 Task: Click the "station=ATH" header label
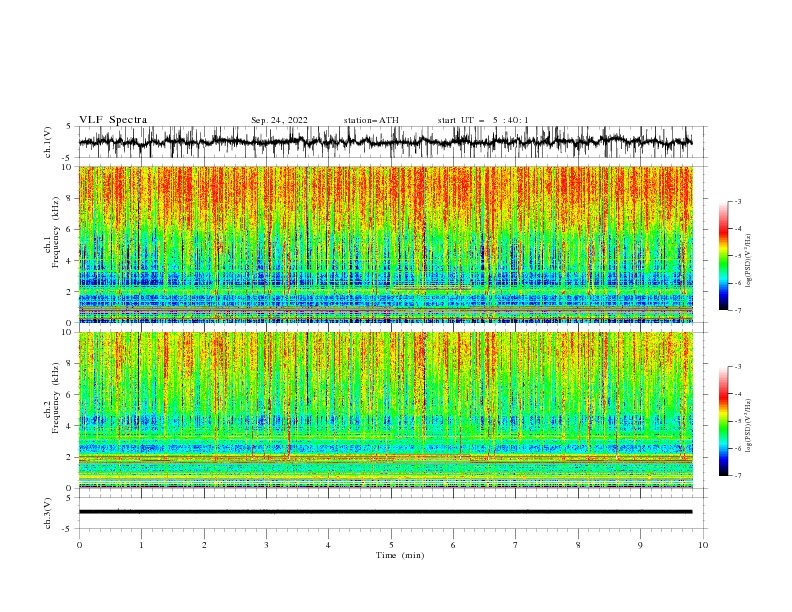(x=371, y=120)
